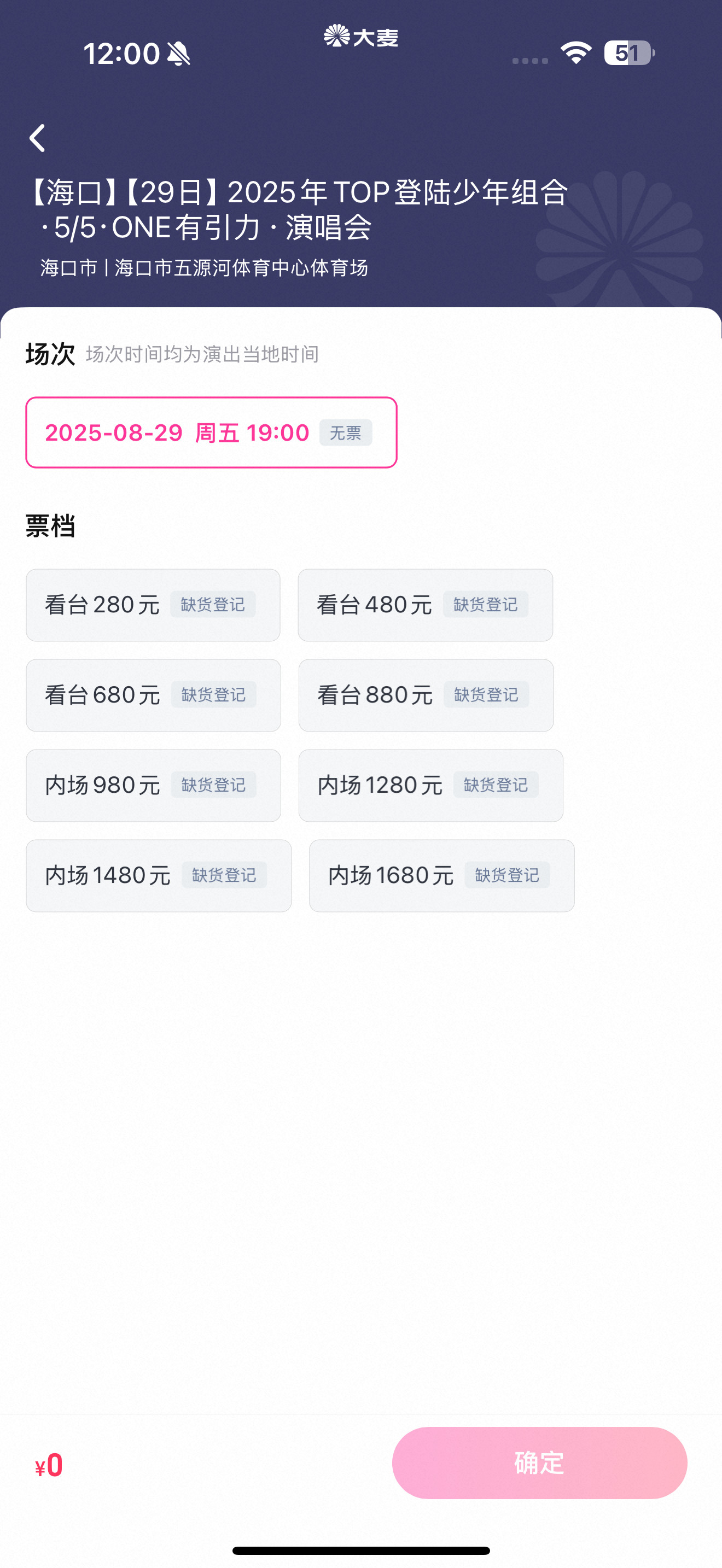The width and height of the screenshot is (722, 1568).
Task: Choose the 看台680元 ticket option
Action: coord(153,695)
